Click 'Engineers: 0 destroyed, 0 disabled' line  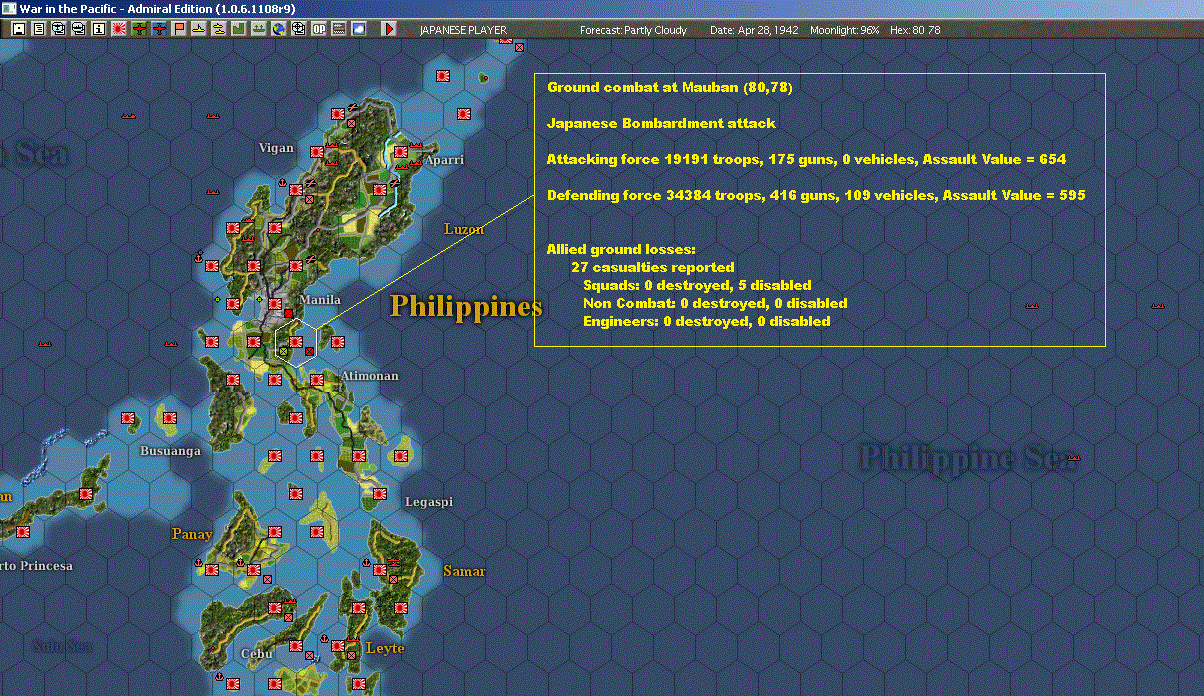tap(706, 321)
